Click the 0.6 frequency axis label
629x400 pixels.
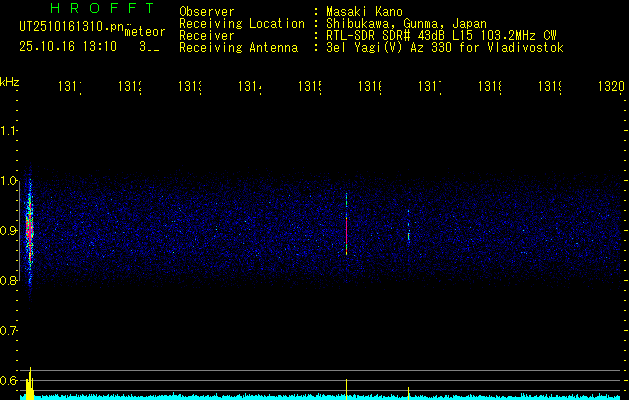click(x=9, y=381)
